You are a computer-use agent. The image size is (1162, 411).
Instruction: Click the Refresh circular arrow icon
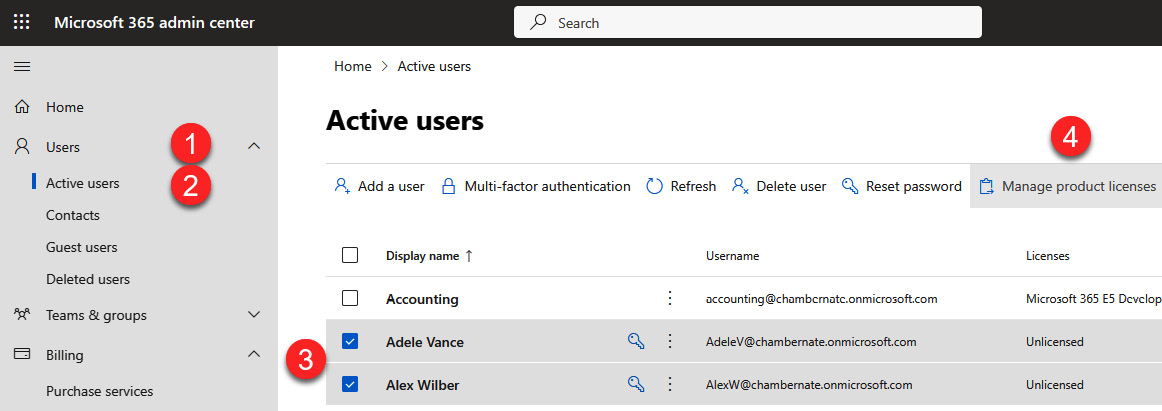[654, 186]
